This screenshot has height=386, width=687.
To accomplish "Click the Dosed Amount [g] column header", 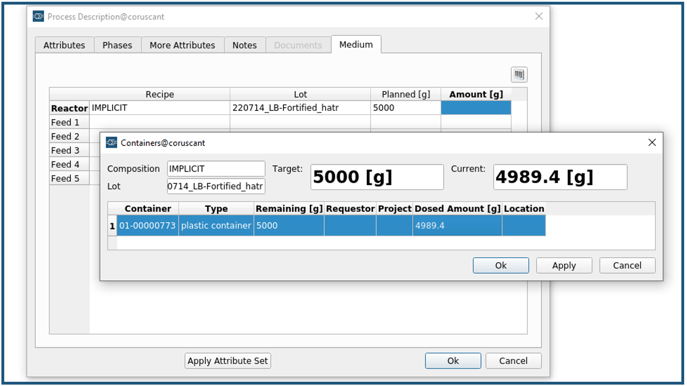I will tap(457, 209).
